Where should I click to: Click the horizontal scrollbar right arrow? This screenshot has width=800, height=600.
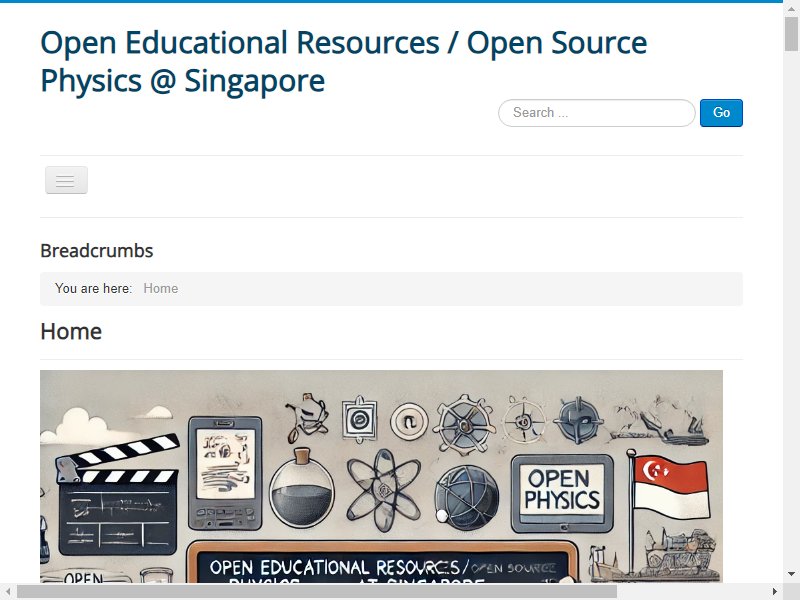[x=775, y=592]
